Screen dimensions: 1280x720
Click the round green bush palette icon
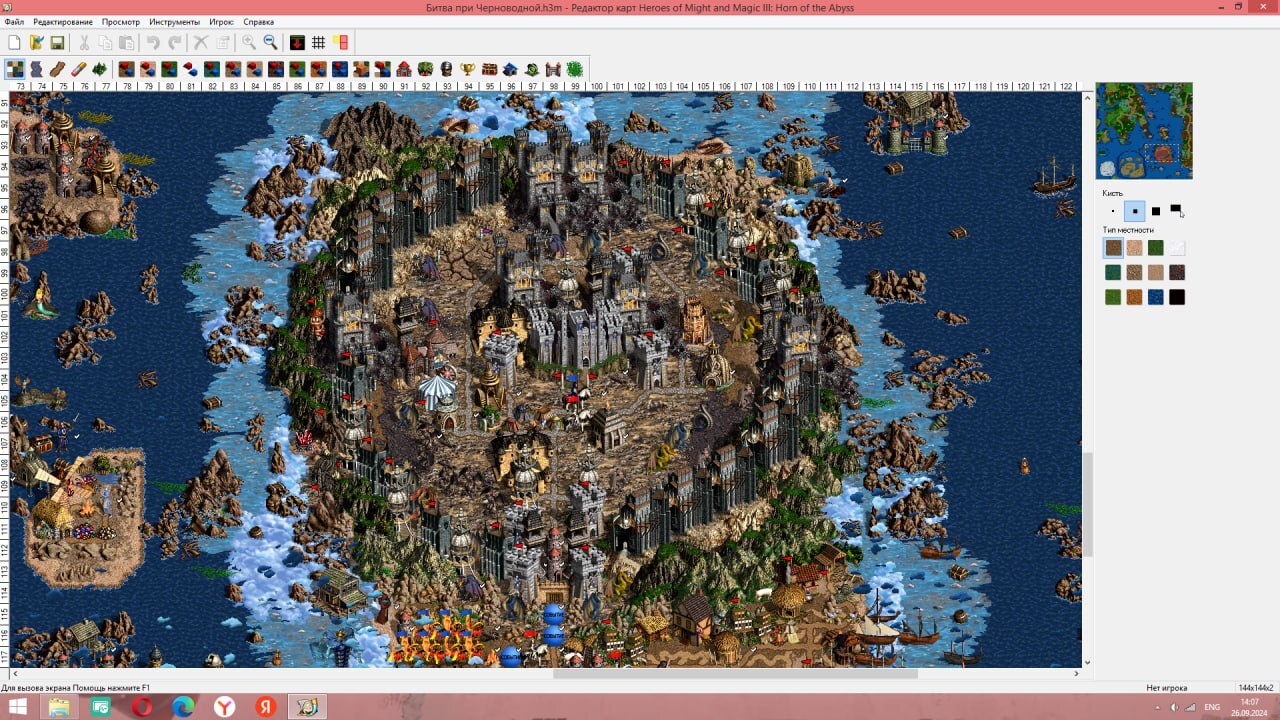click(575, 69)
